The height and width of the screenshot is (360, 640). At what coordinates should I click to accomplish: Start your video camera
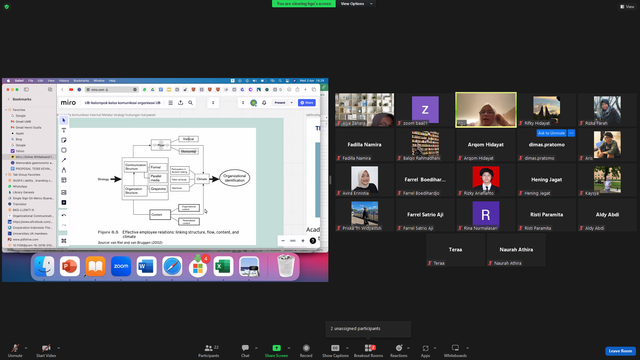point(46,350)
